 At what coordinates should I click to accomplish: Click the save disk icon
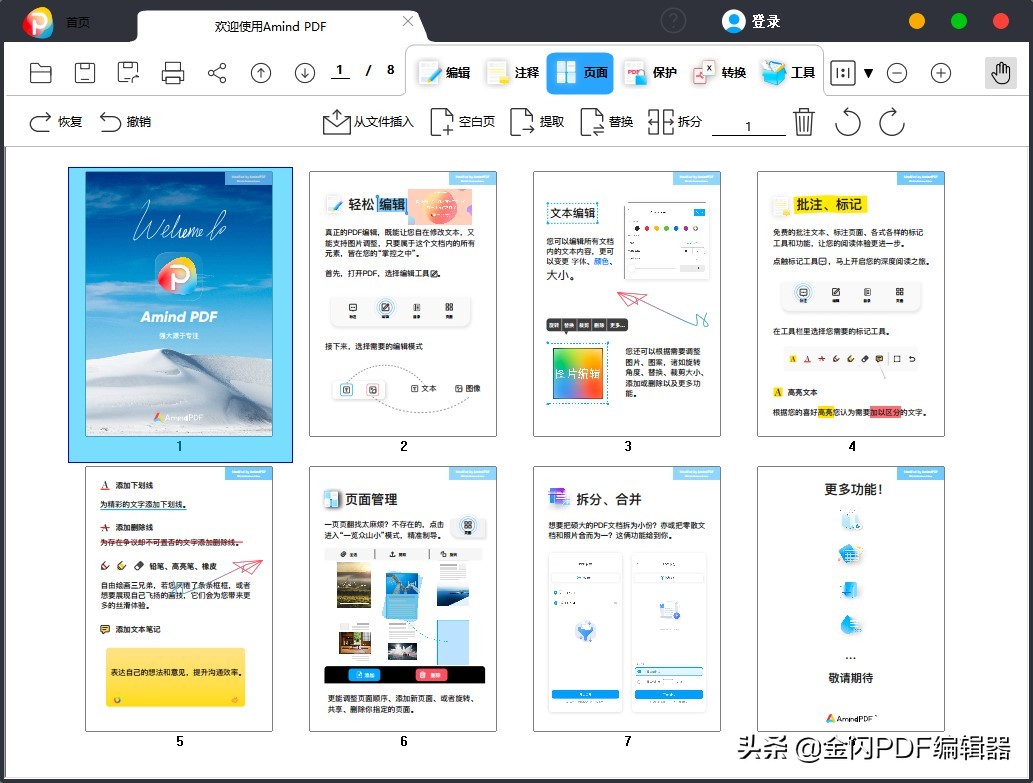pos(84,72)
